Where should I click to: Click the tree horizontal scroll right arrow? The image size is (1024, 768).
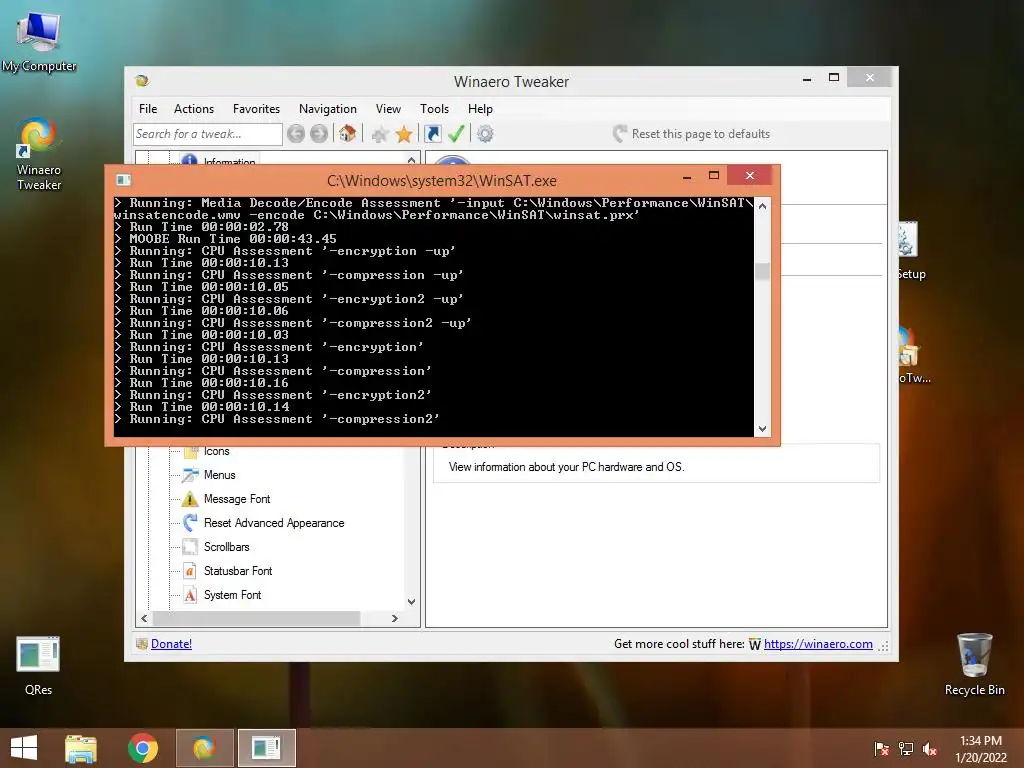[x=394, y=618]
